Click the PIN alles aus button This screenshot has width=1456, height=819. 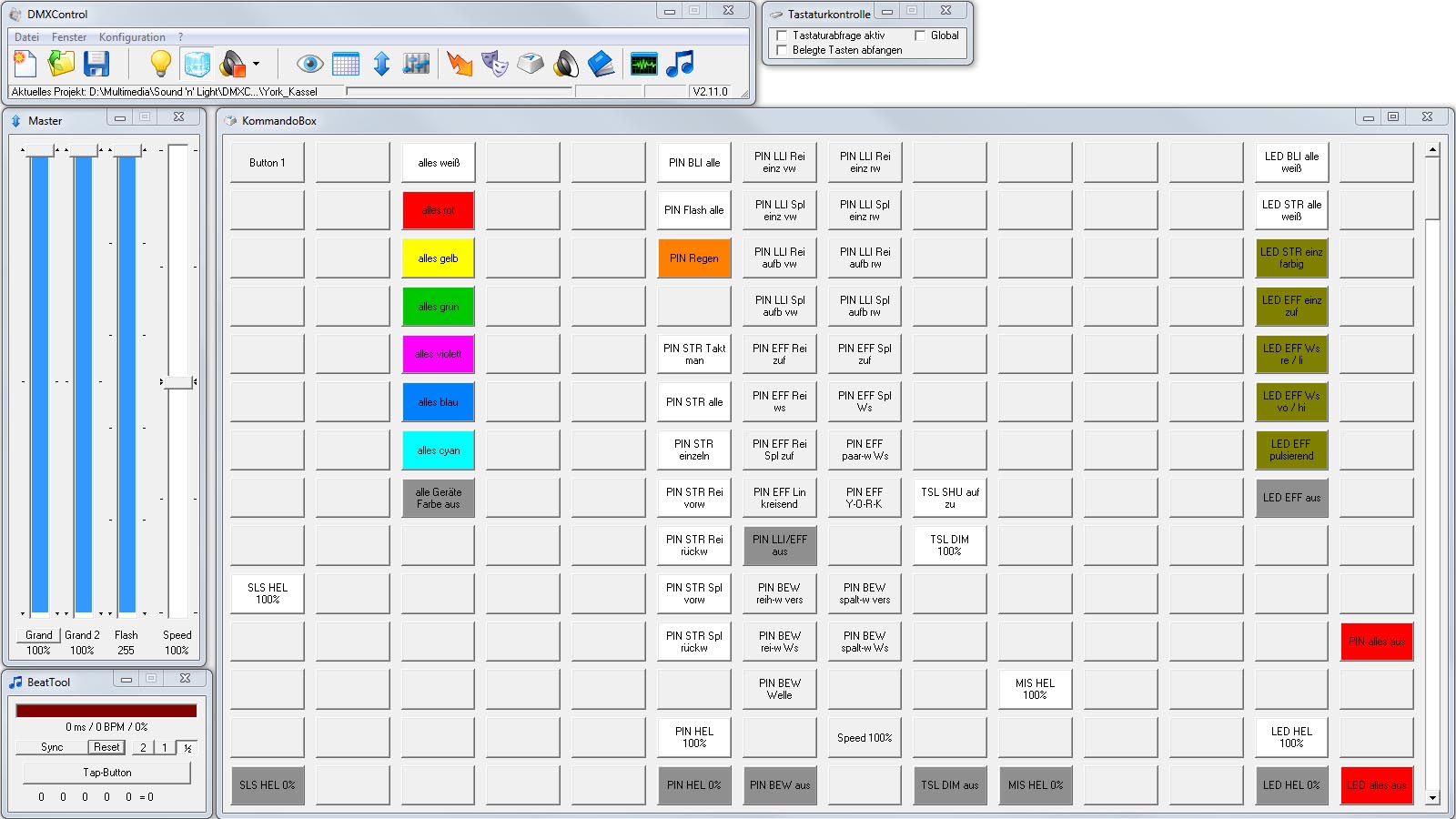click(1376, 642)
